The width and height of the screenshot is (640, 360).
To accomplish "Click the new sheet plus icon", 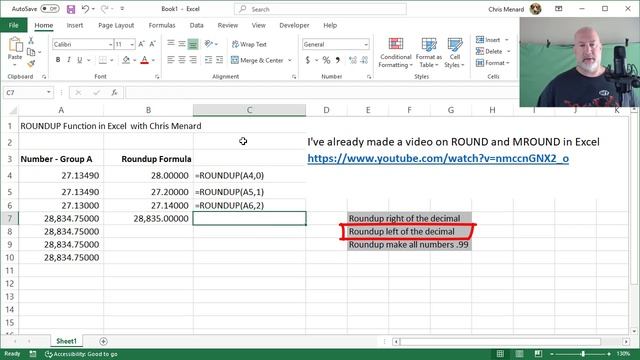I will [103, 341].
